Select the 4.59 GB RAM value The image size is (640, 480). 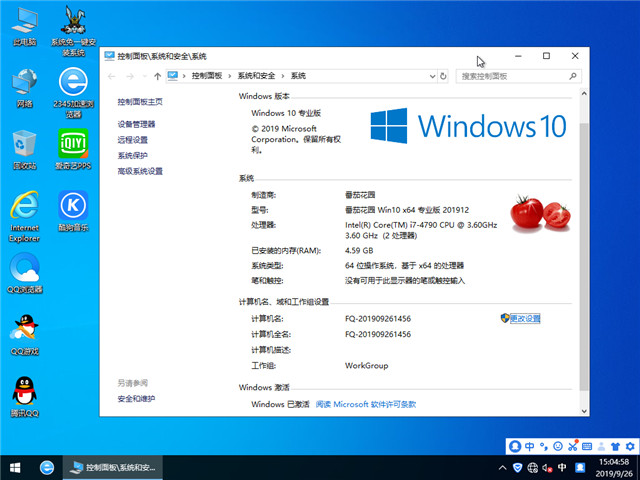coord(359,251)
